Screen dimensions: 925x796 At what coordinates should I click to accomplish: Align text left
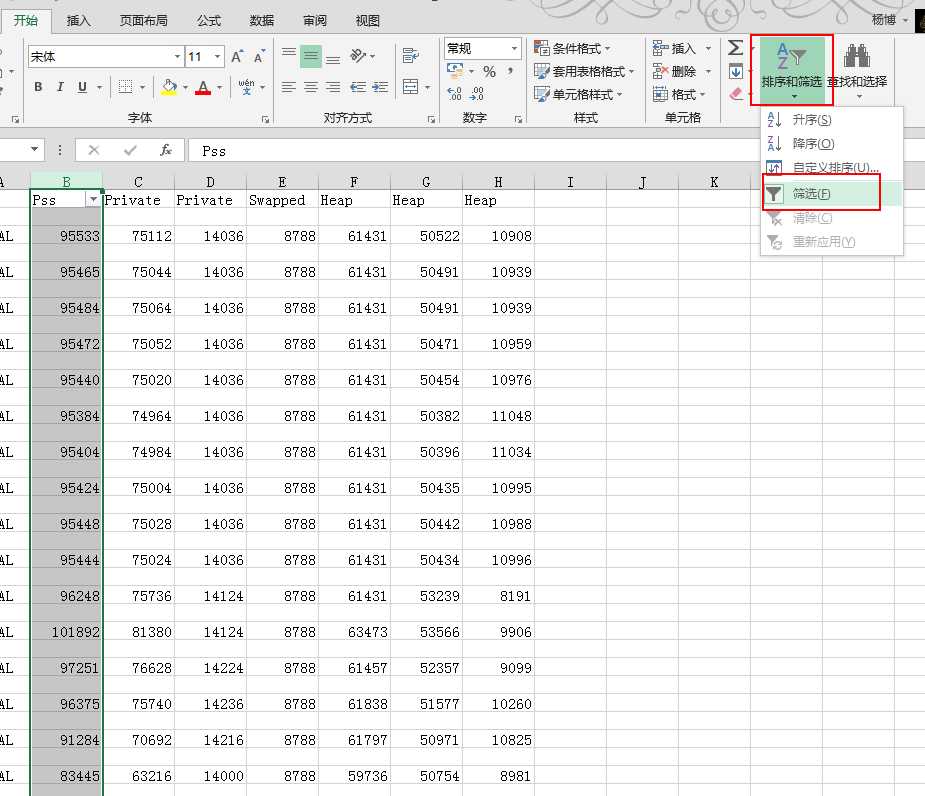pos(288,87)
